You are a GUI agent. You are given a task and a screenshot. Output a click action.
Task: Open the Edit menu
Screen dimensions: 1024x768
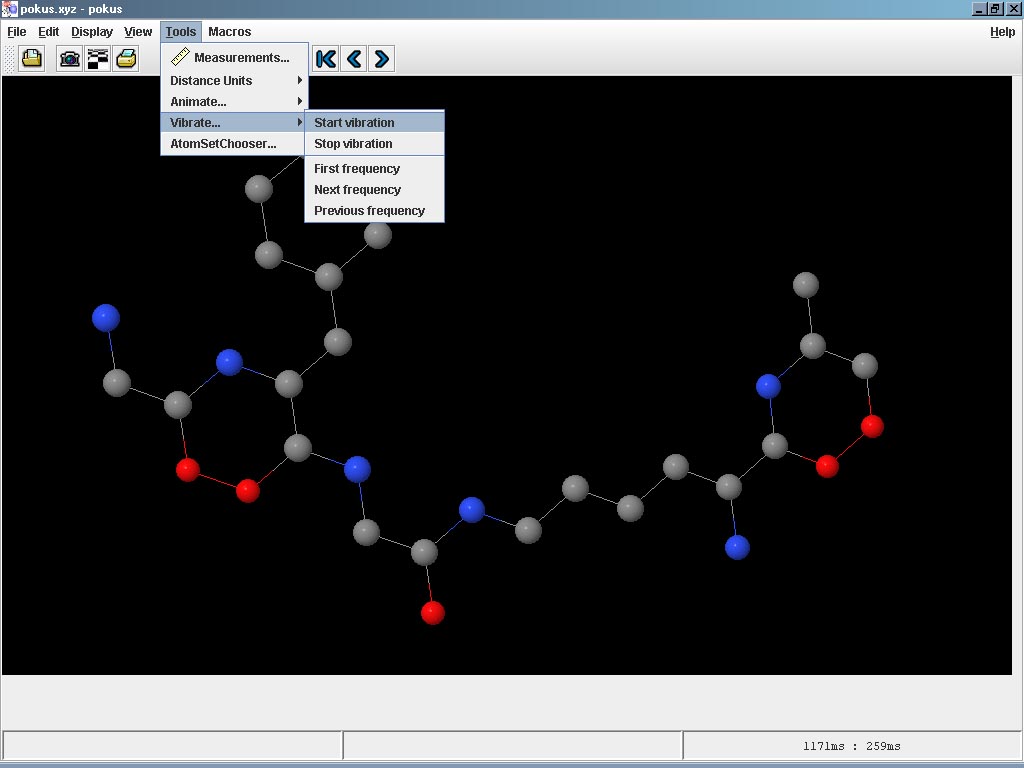[x=48, y=31]
